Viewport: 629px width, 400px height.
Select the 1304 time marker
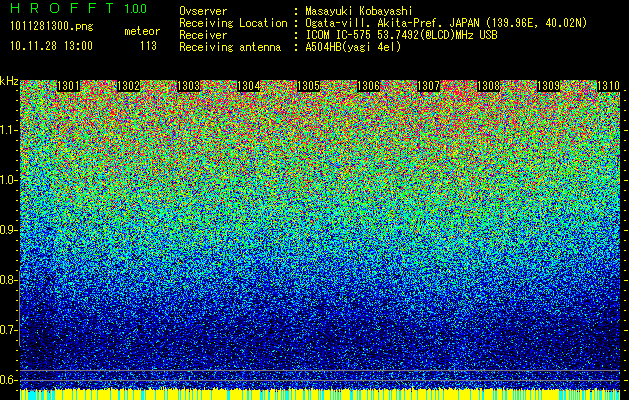[x=249, y=86]
